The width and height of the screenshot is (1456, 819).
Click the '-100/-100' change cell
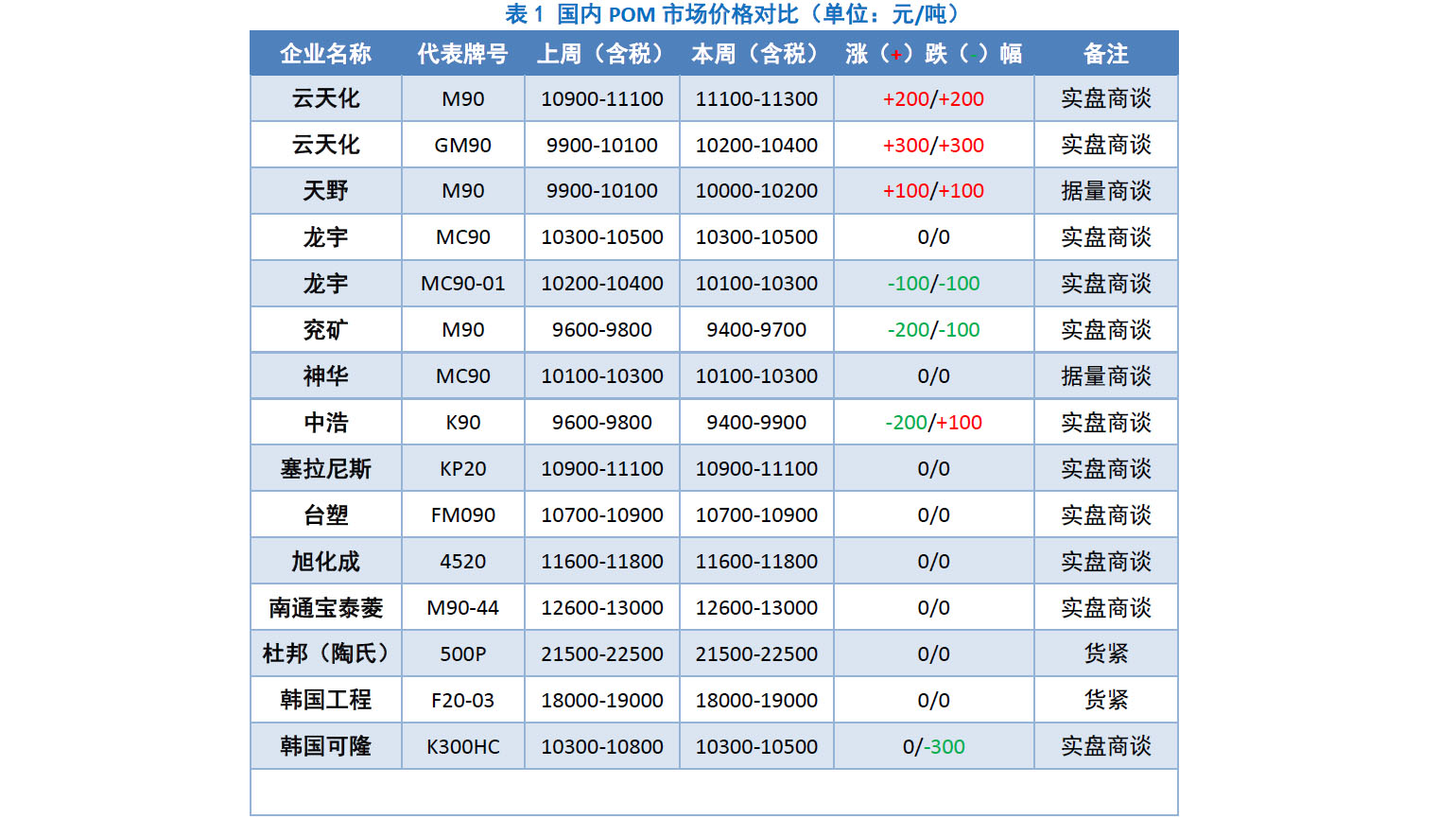click(x=934, y=284)
